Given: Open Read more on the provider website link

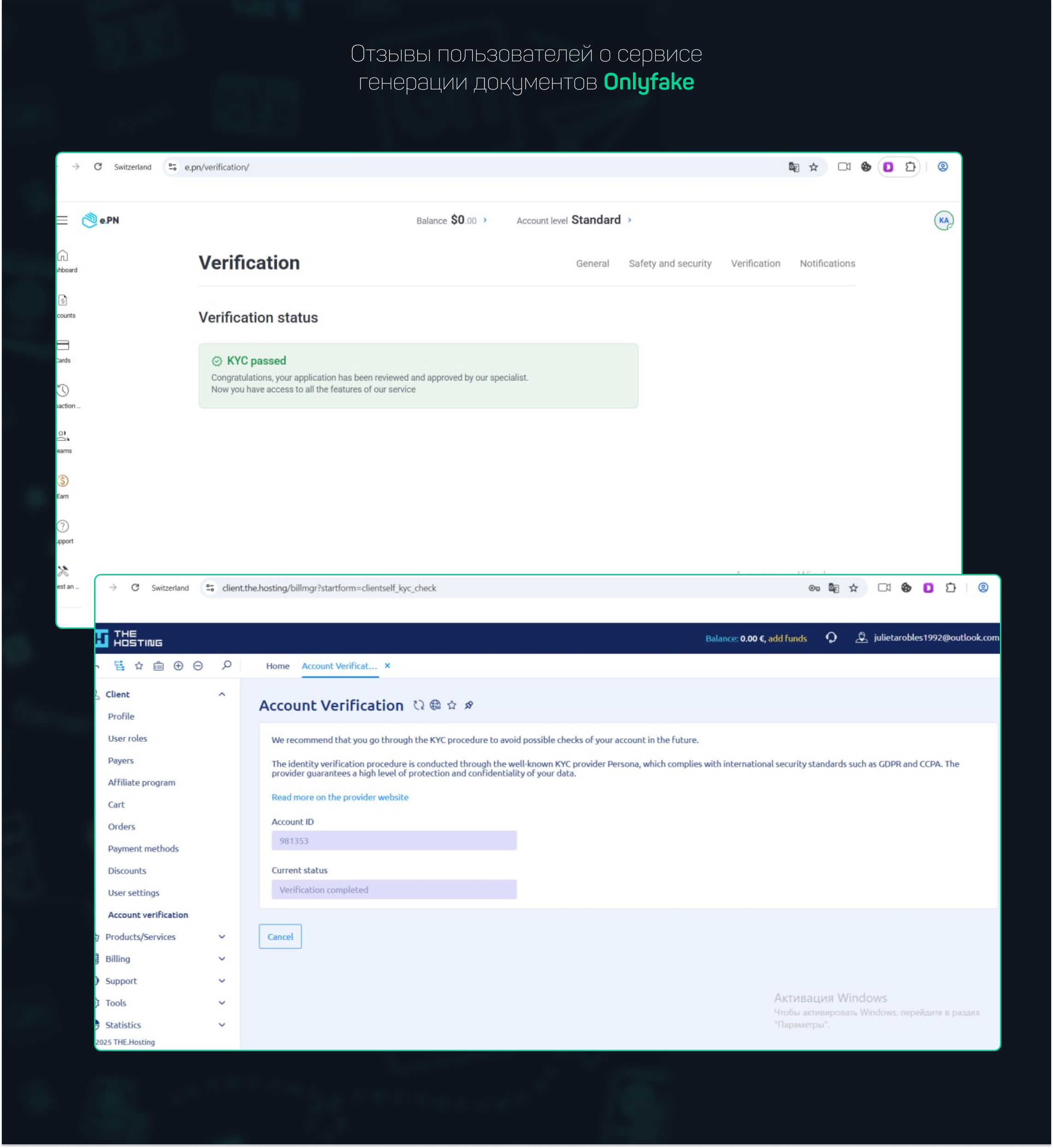Looking at the screenshot, I should 340,797.
